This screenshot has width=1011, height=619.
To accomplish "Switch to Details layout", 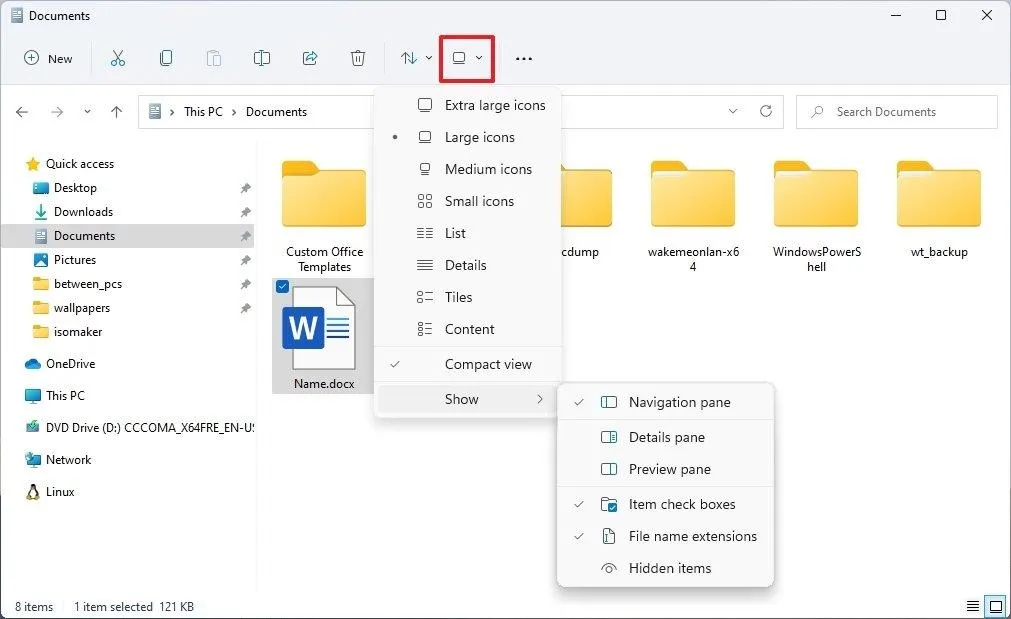I will tap(468, 265).
